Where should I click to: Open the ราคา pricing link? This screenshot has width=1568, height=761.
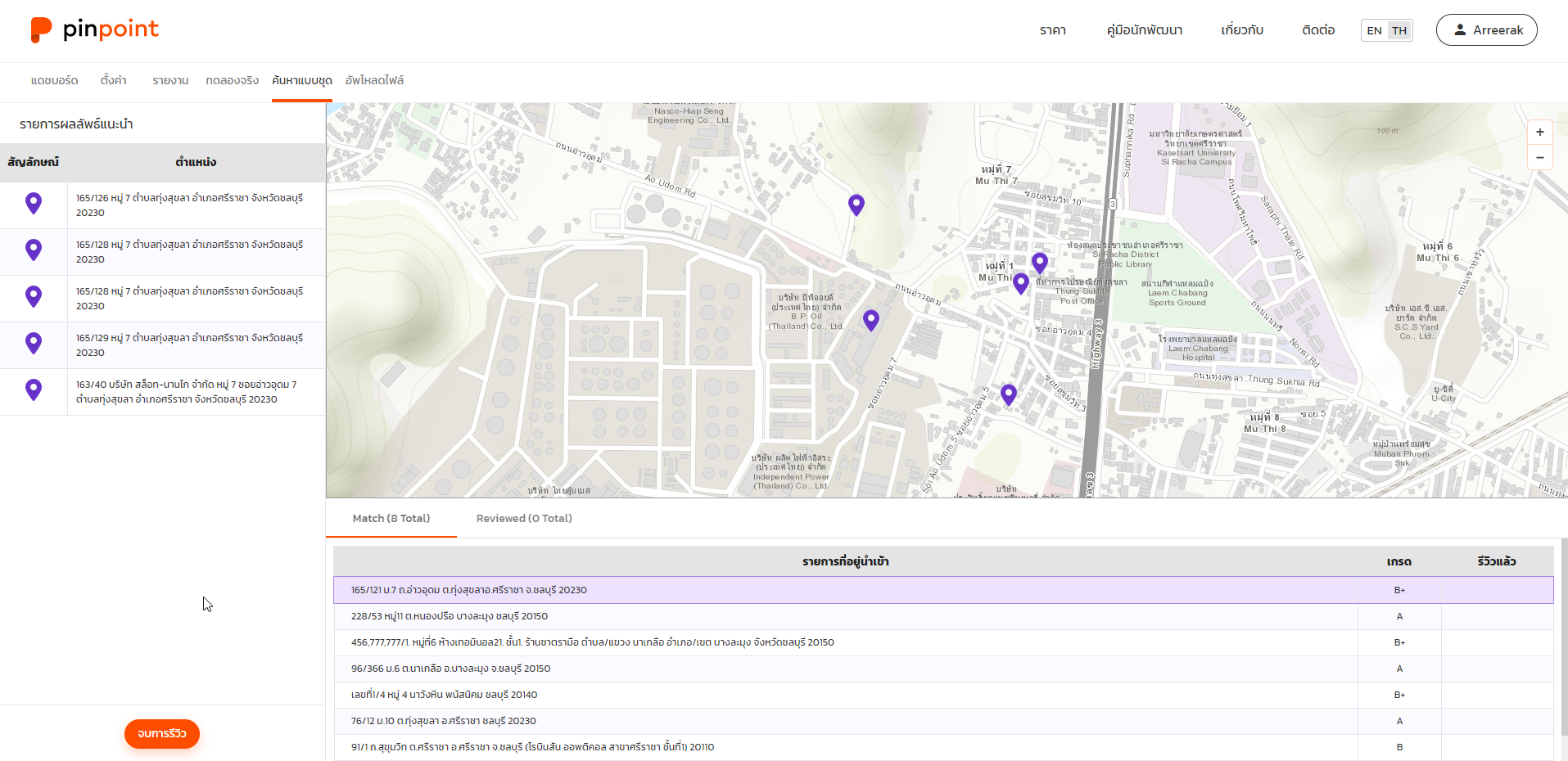point(1052,30)
